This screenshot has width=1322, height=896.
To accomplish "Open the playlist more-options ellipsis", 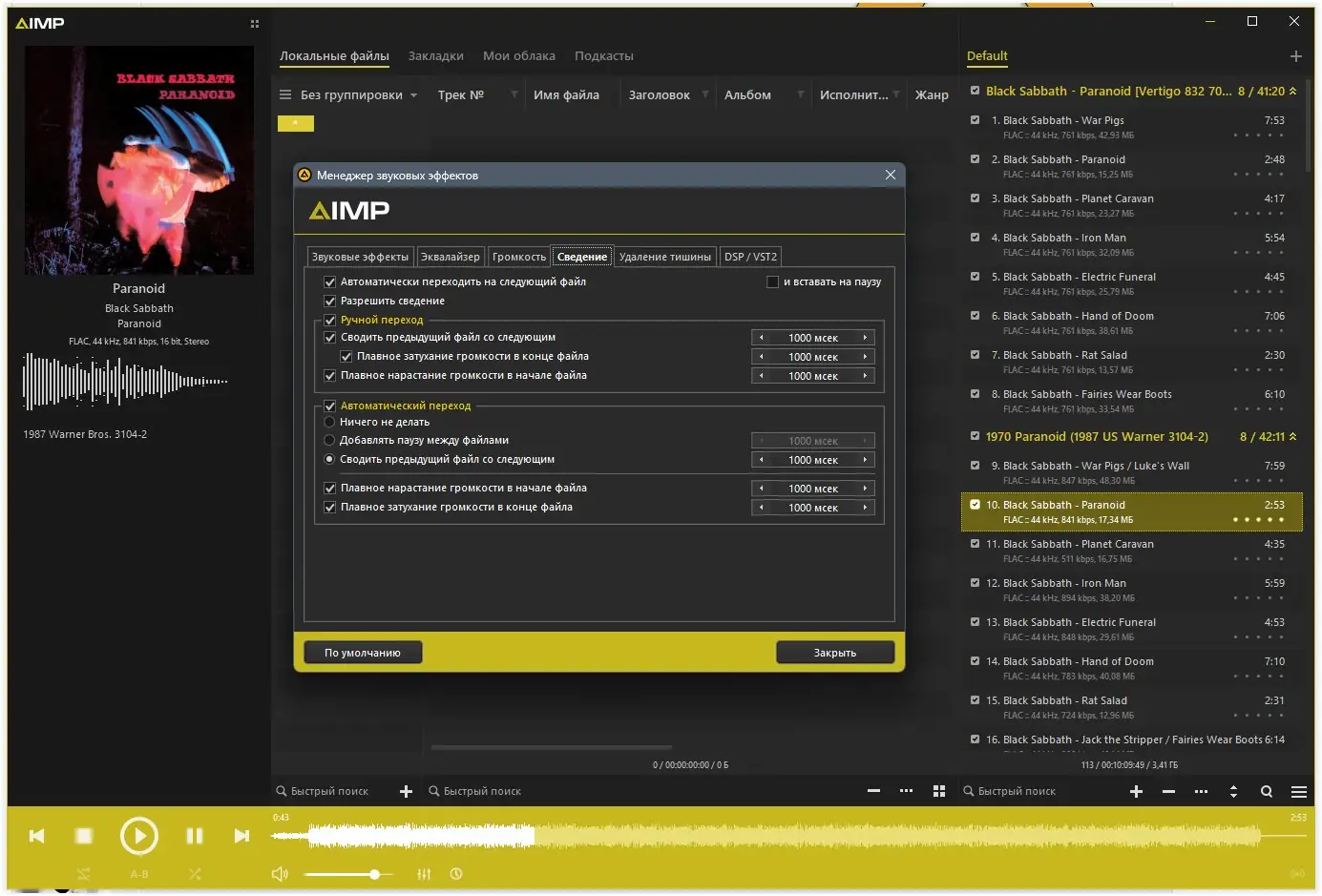I will pos(1202,791).
